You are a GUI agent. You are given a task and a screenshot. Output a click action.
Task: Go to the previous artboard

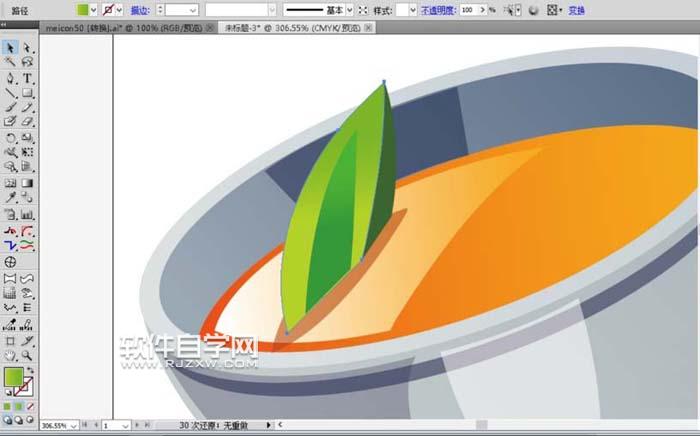96,425
